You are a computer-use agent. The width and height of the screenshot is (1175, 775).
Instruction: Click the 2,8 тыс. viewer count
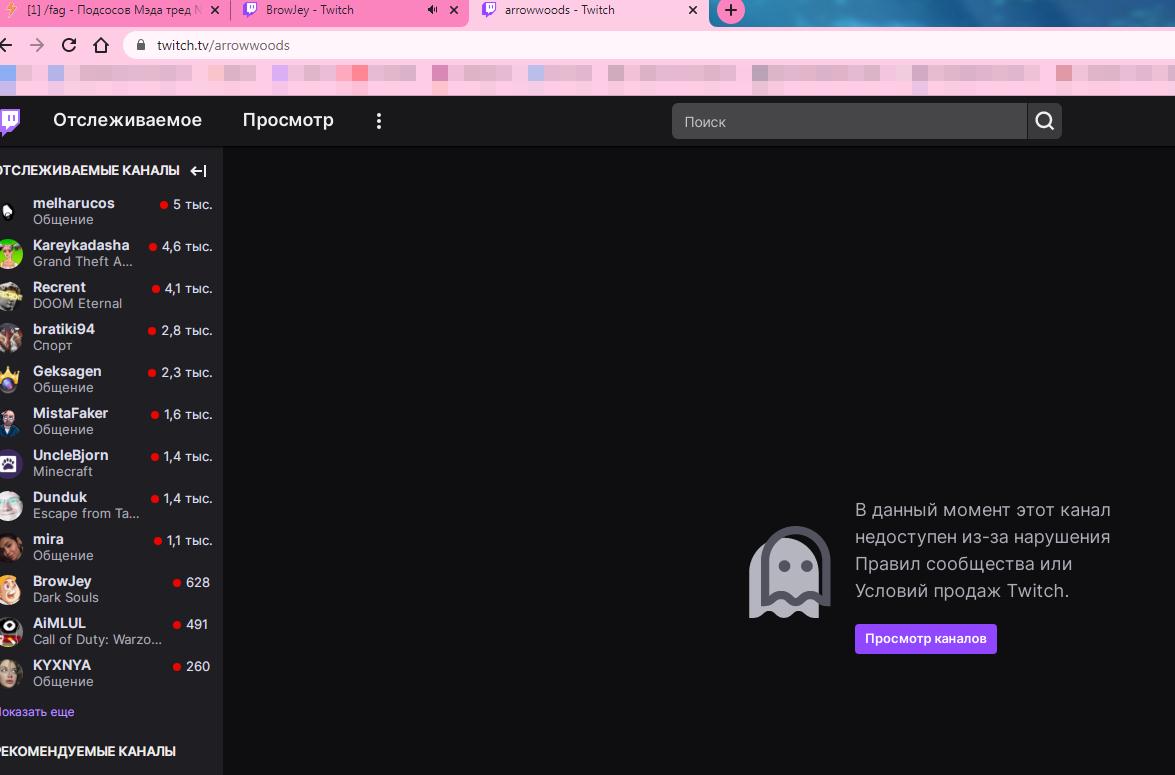pyautogui.click(x=187, y=331)
